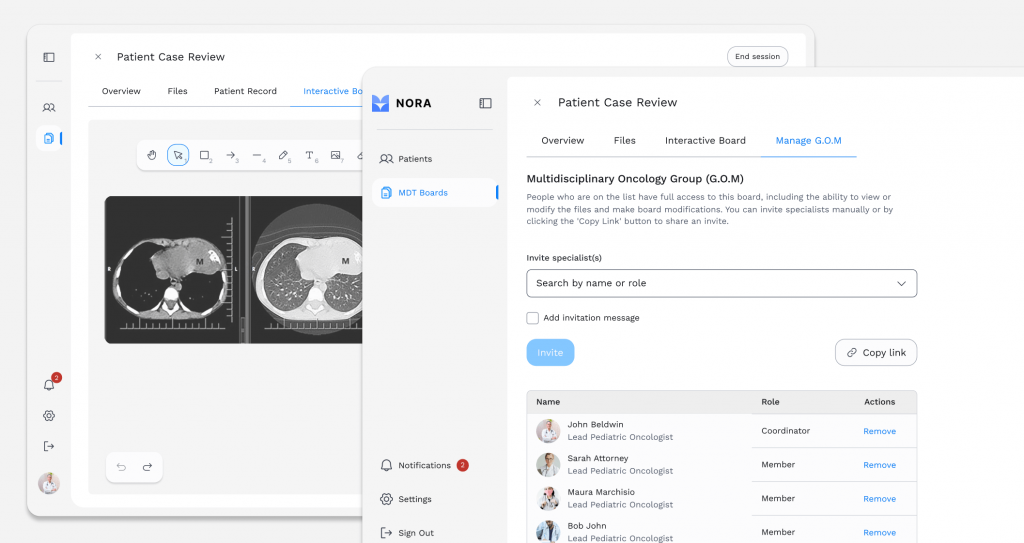
Task: Click the Name column header
Action: click(x=548, y=402)
